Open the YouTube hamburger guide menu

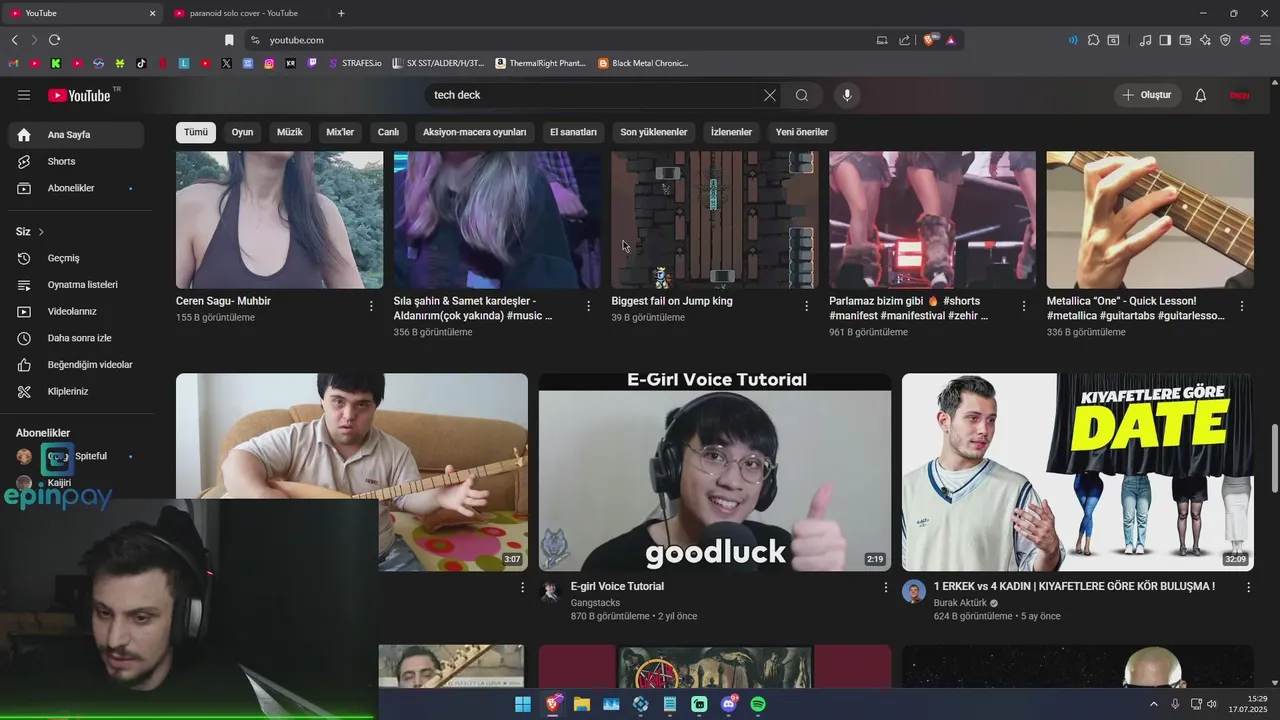pos(24,95)
